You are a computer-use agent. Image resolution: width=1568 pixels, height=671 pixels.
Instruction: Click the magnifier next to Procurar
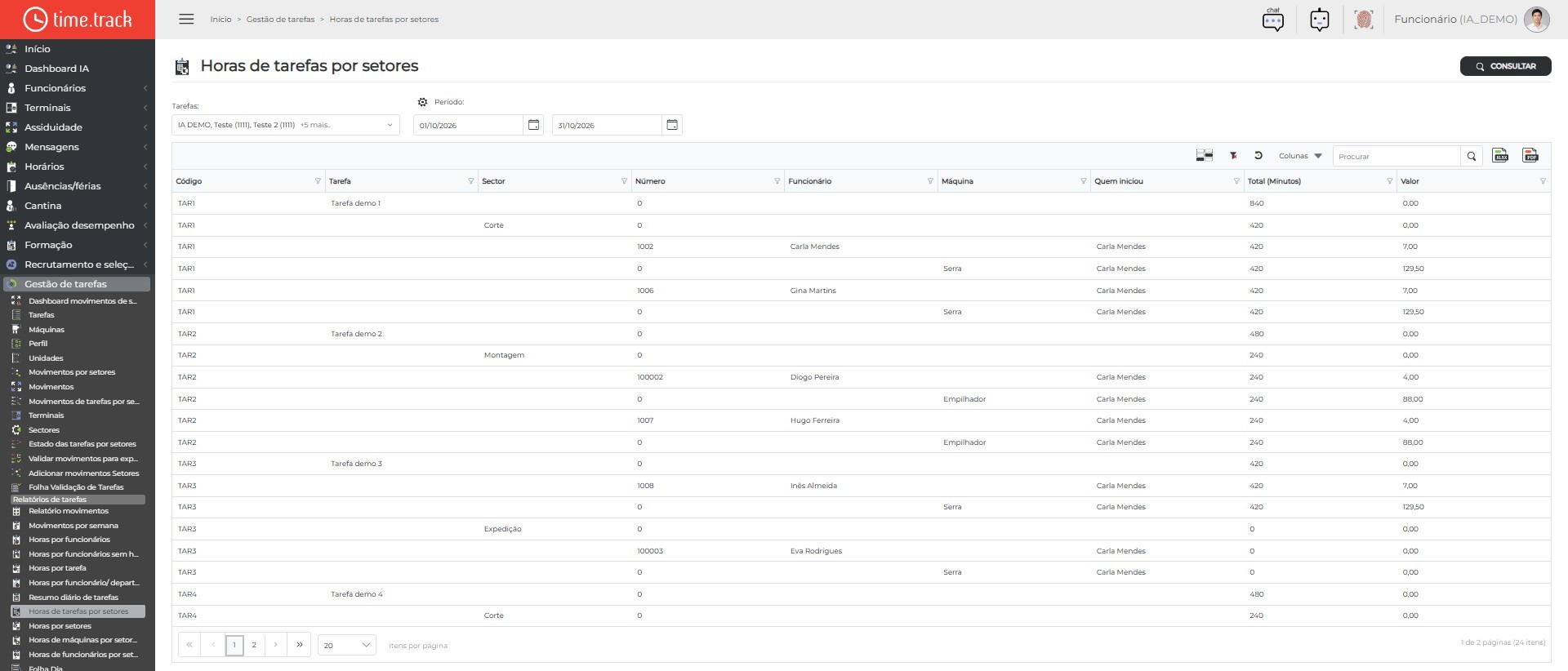(1472, 156)
